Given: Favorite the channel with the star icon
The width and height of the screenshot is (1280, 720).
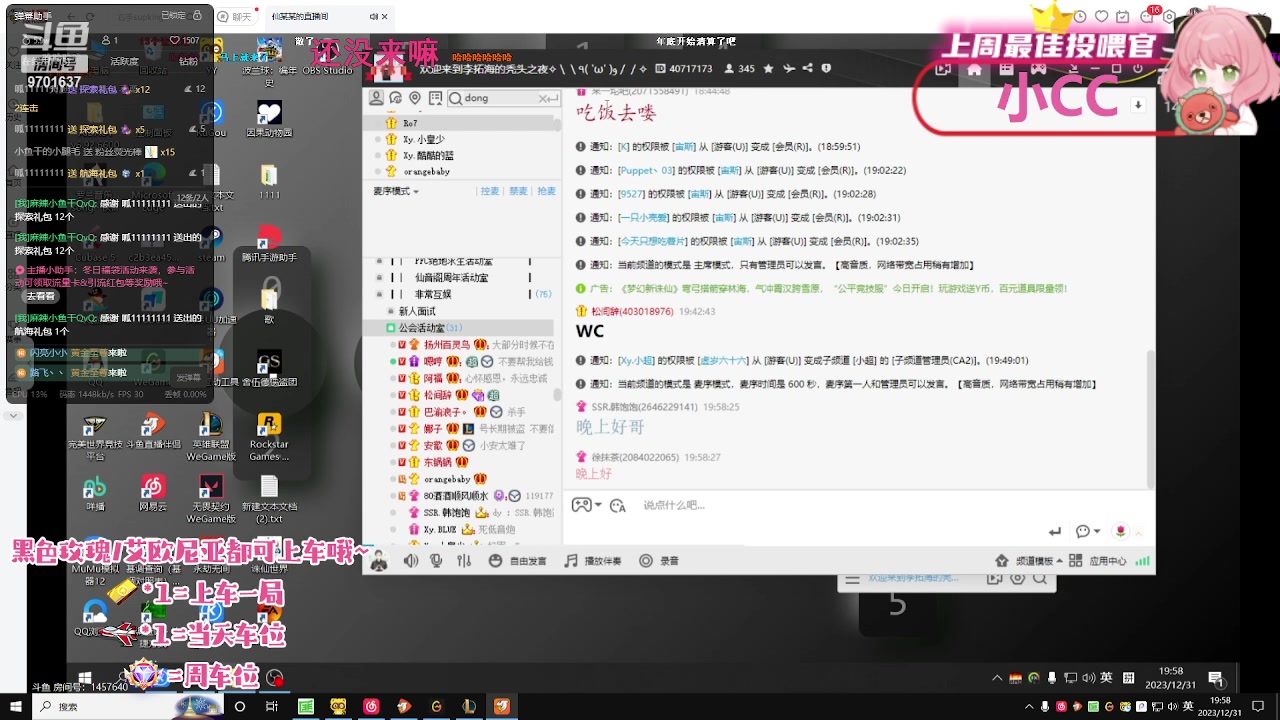Looking at the screenshot, I should pyautogui.click(x=768, y=69).
